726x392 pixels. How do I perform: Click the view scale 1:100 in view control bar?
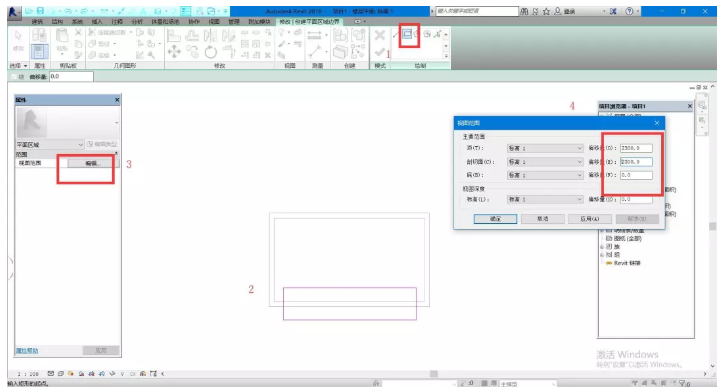(28, 374)
